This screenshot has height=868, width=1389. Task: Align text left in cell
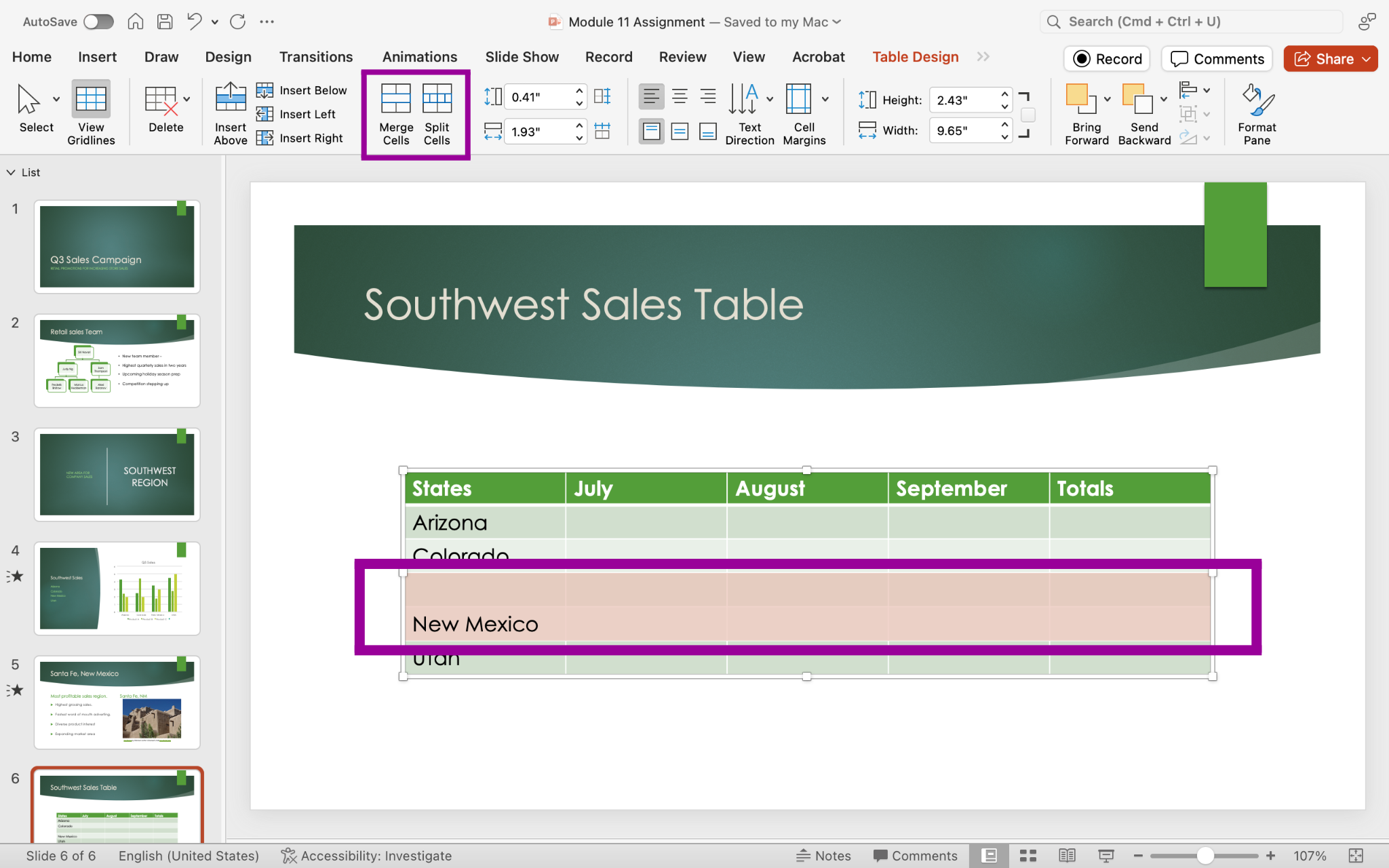point(651,96)
